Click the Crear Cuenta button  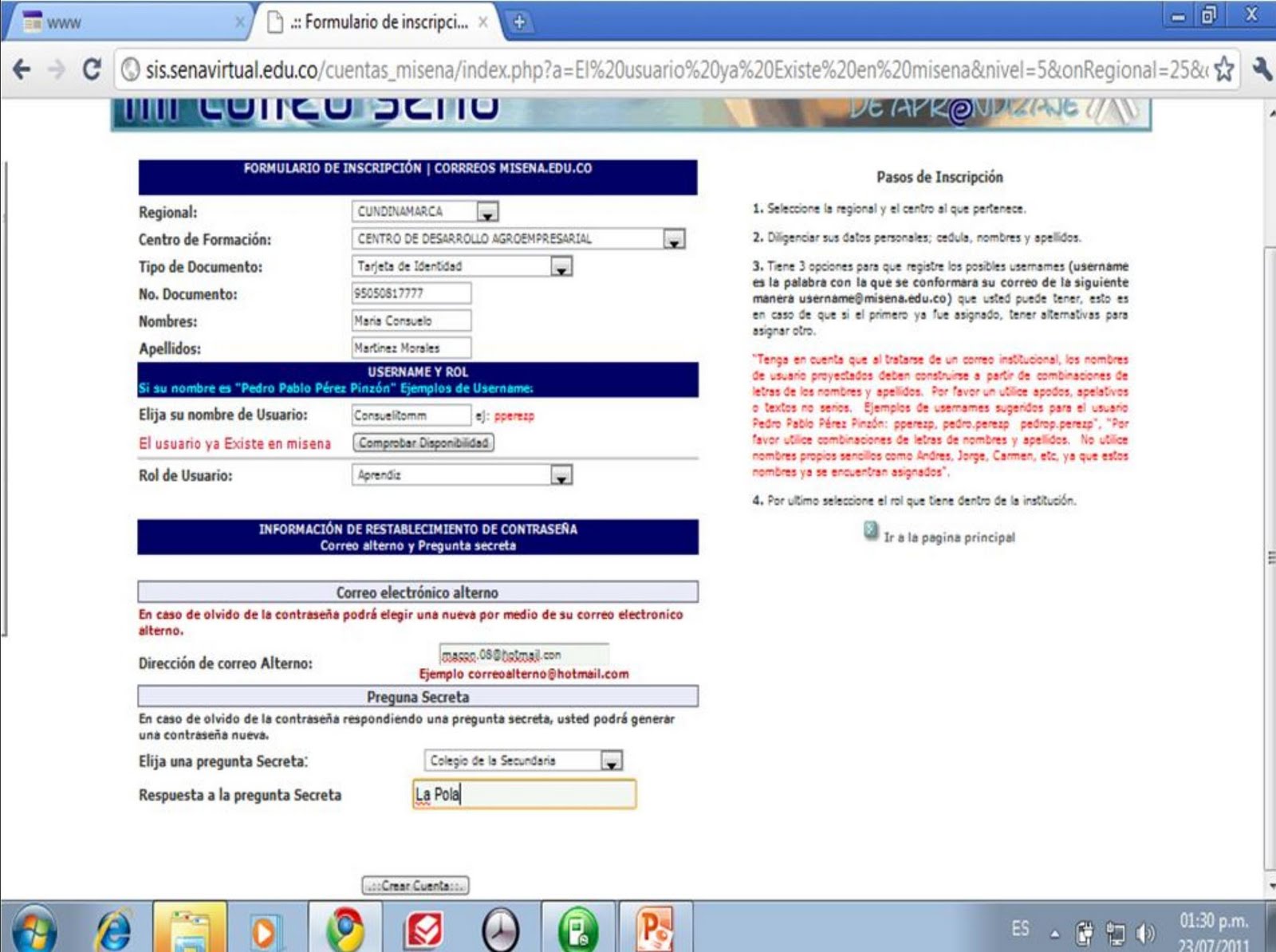414,886
